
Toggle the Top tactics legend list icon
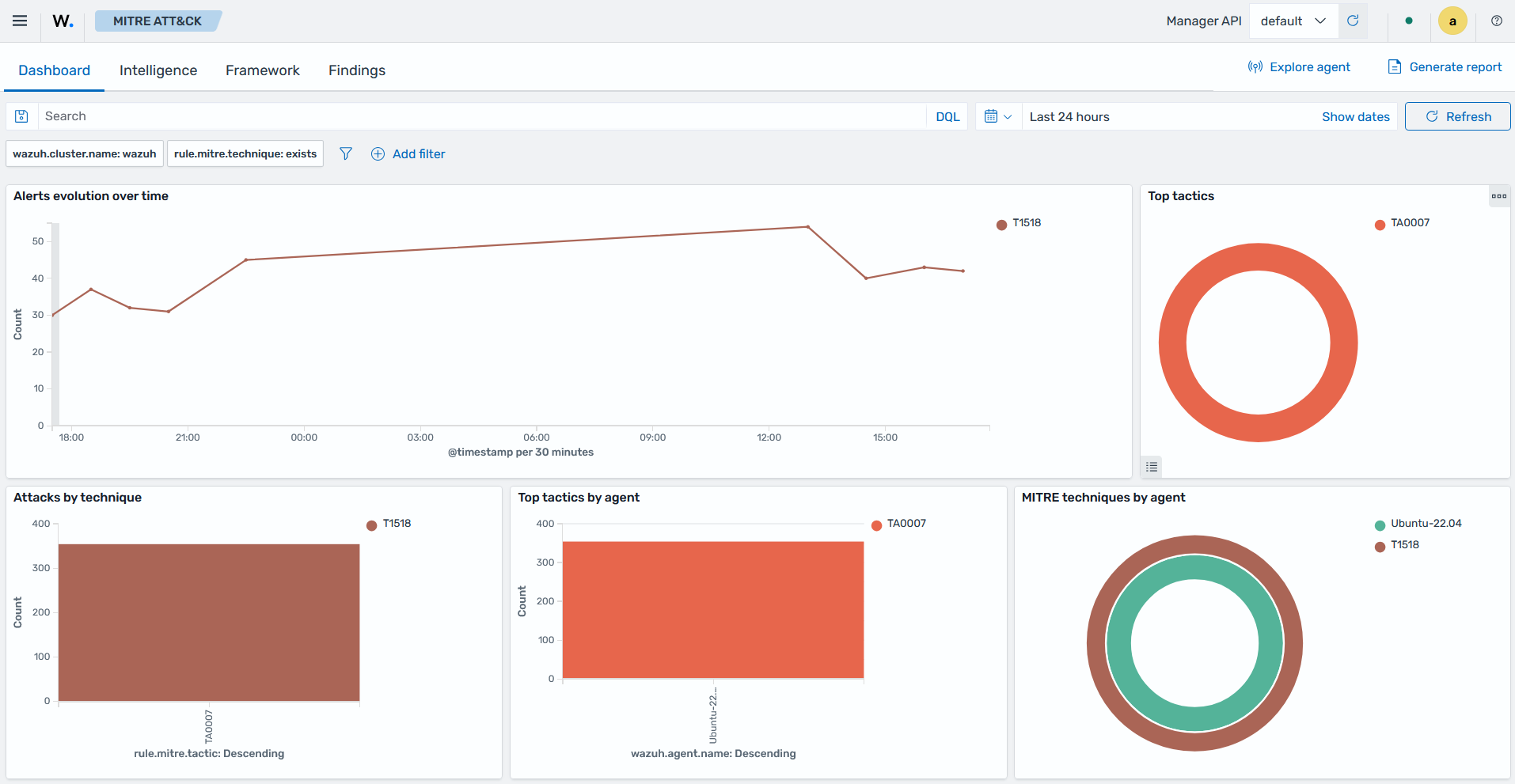(1152, 468)
